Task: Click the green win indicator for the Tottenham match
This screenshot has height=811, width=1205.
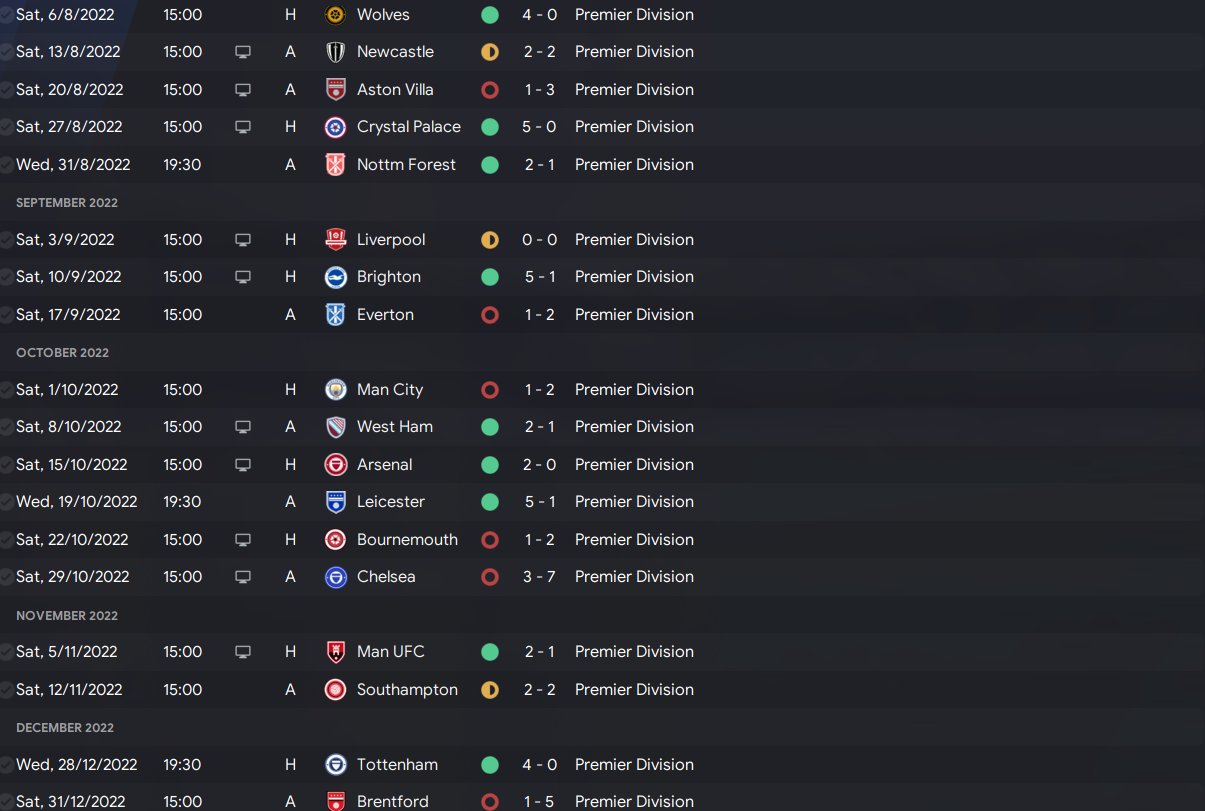Action: (489, 765)
